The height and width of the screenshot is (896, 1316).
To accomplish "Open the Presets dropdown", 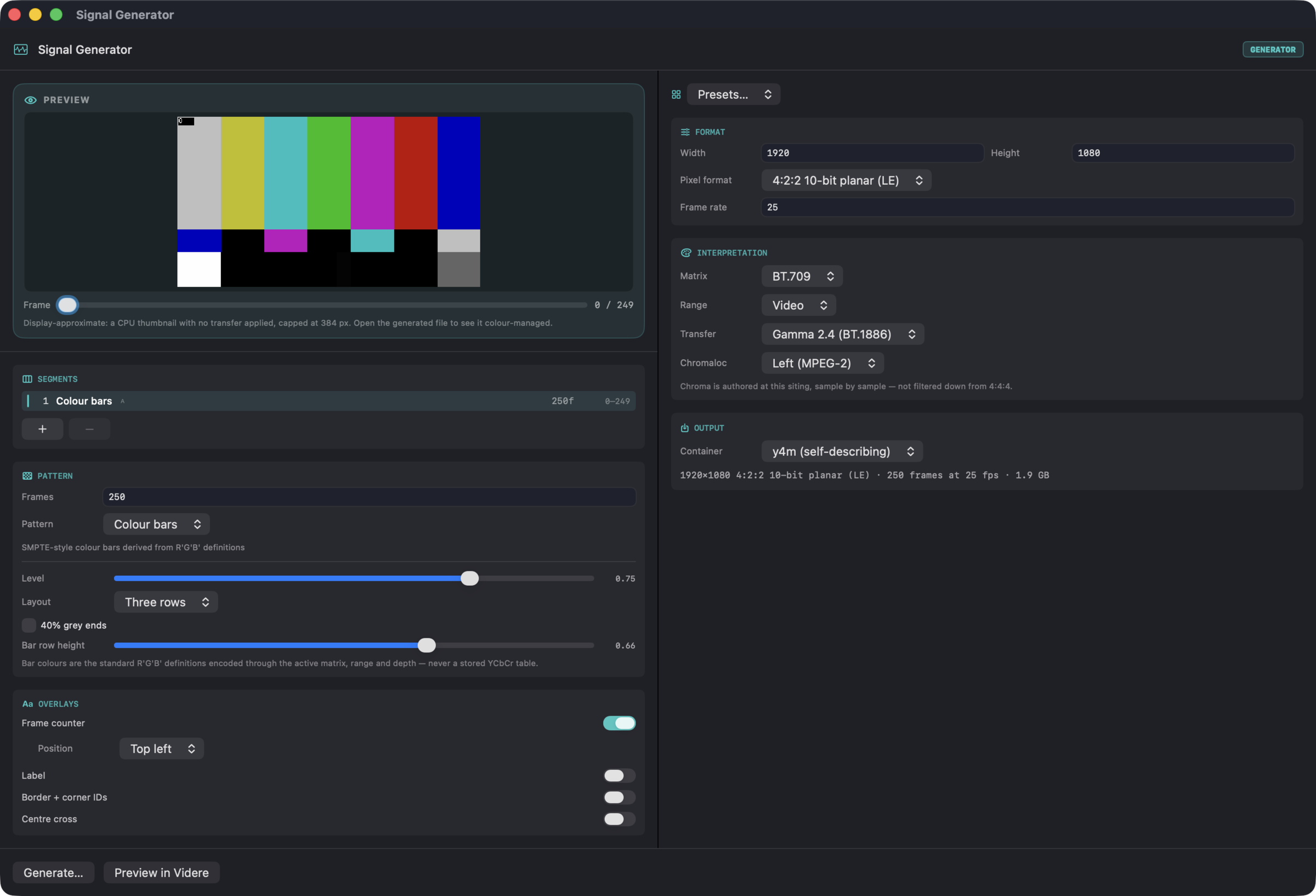I will tap(733, 94).
